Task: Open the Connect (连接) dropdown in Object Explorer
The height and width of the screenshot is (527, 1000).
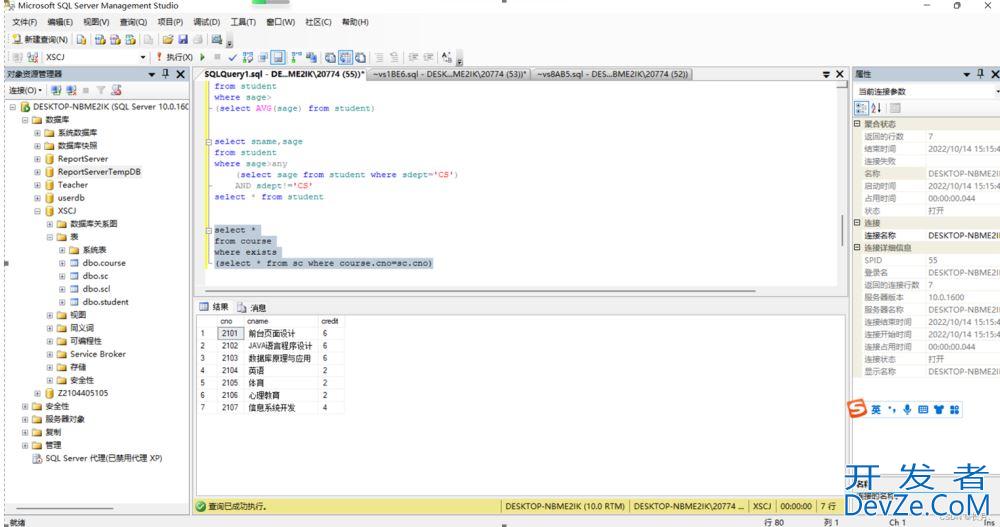Action: pos(26,91)
